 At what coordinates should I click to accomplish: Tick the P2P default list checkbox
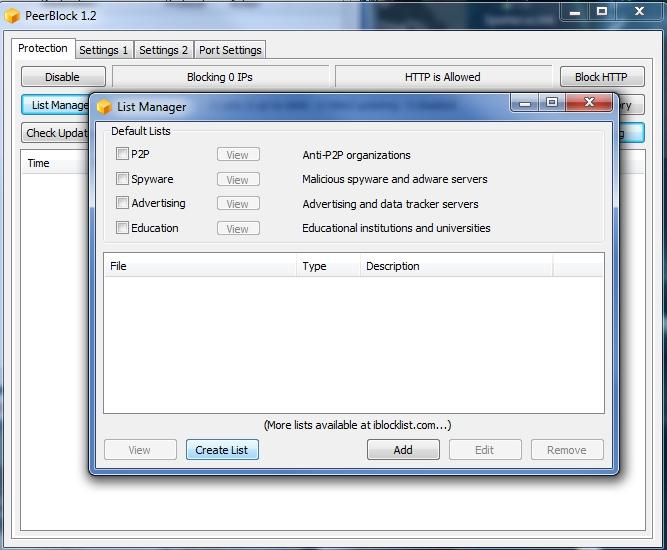(x=122, y=154)
